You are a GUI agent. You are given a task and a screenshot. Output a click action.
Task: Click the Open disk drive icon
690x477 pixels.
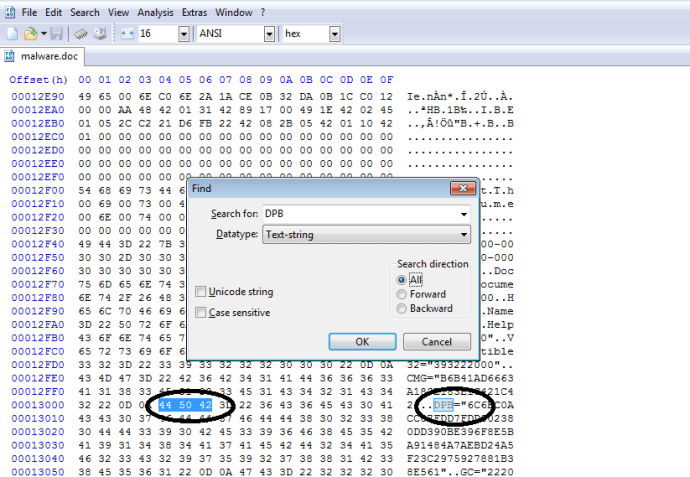(x=100, y=34)
